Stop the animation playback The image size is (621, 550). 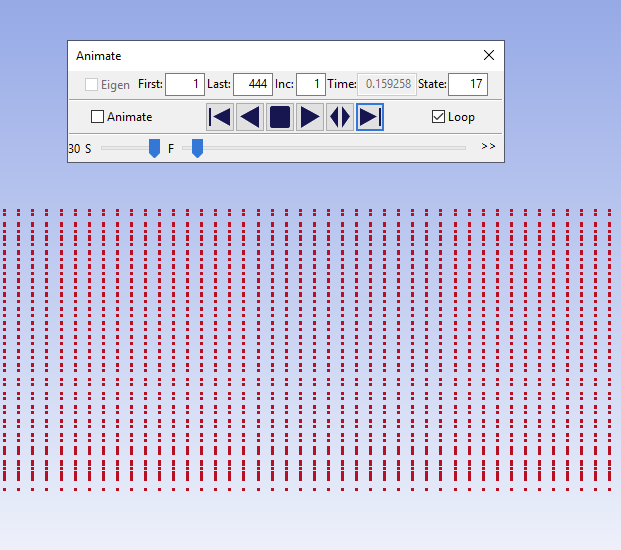click(x=280, y=117)
